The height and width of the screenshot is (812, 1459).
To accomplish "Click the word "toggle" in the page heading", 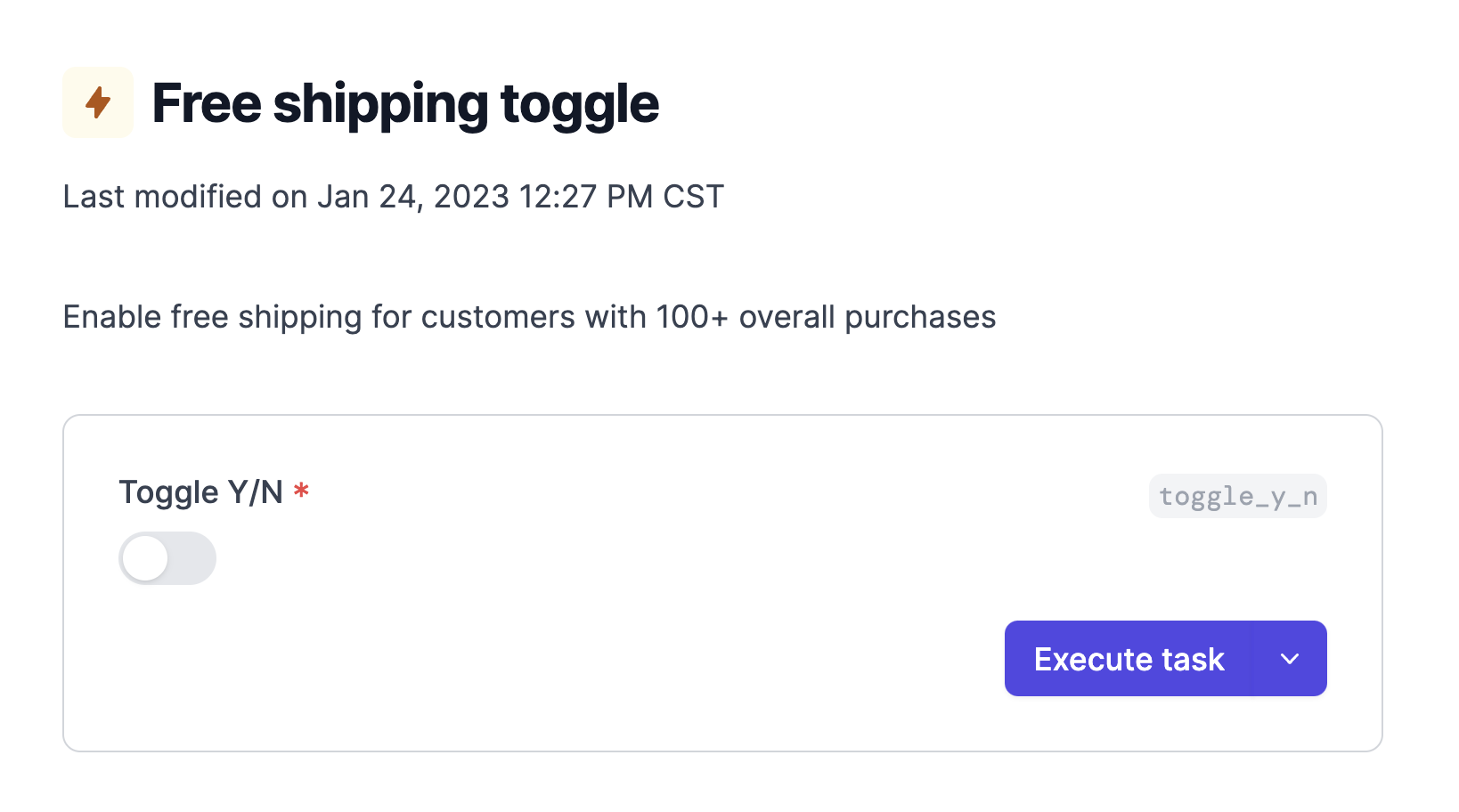I will [x=580, y=105].
